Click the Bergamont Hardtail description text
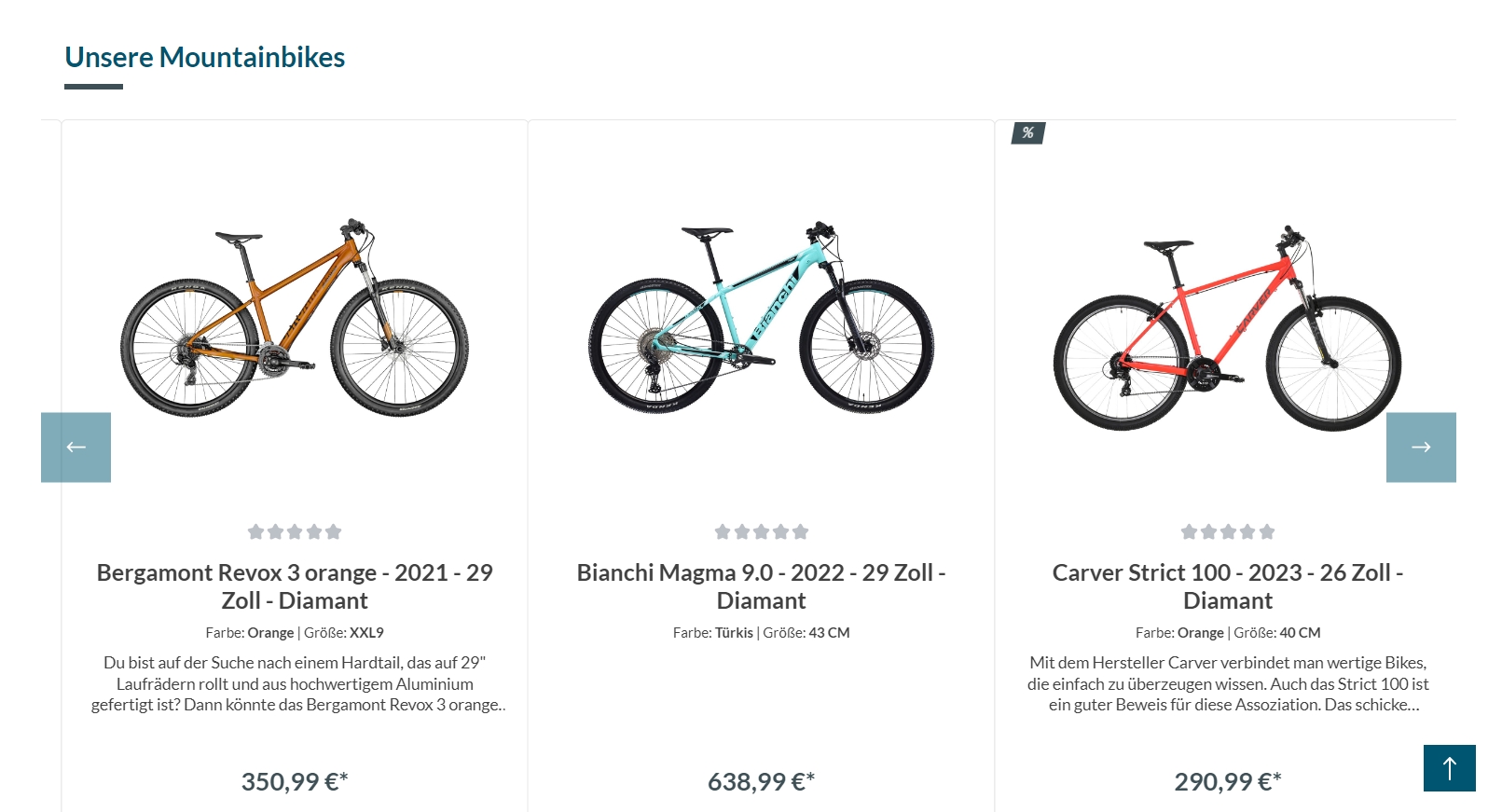 295,683
